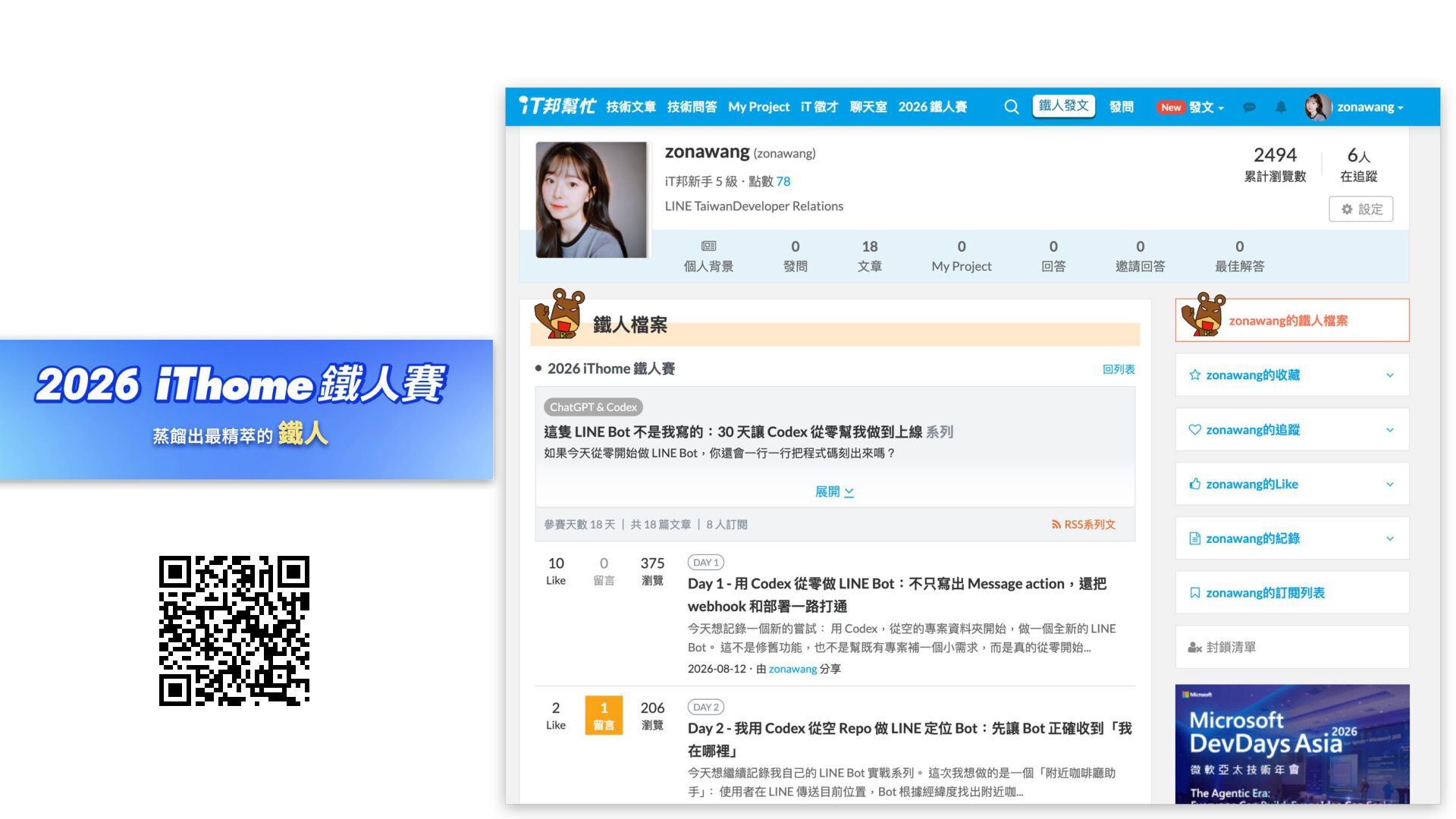Select the 邀請回答 profile tab
1456x819 pixels.
(x=1140, y=256)
